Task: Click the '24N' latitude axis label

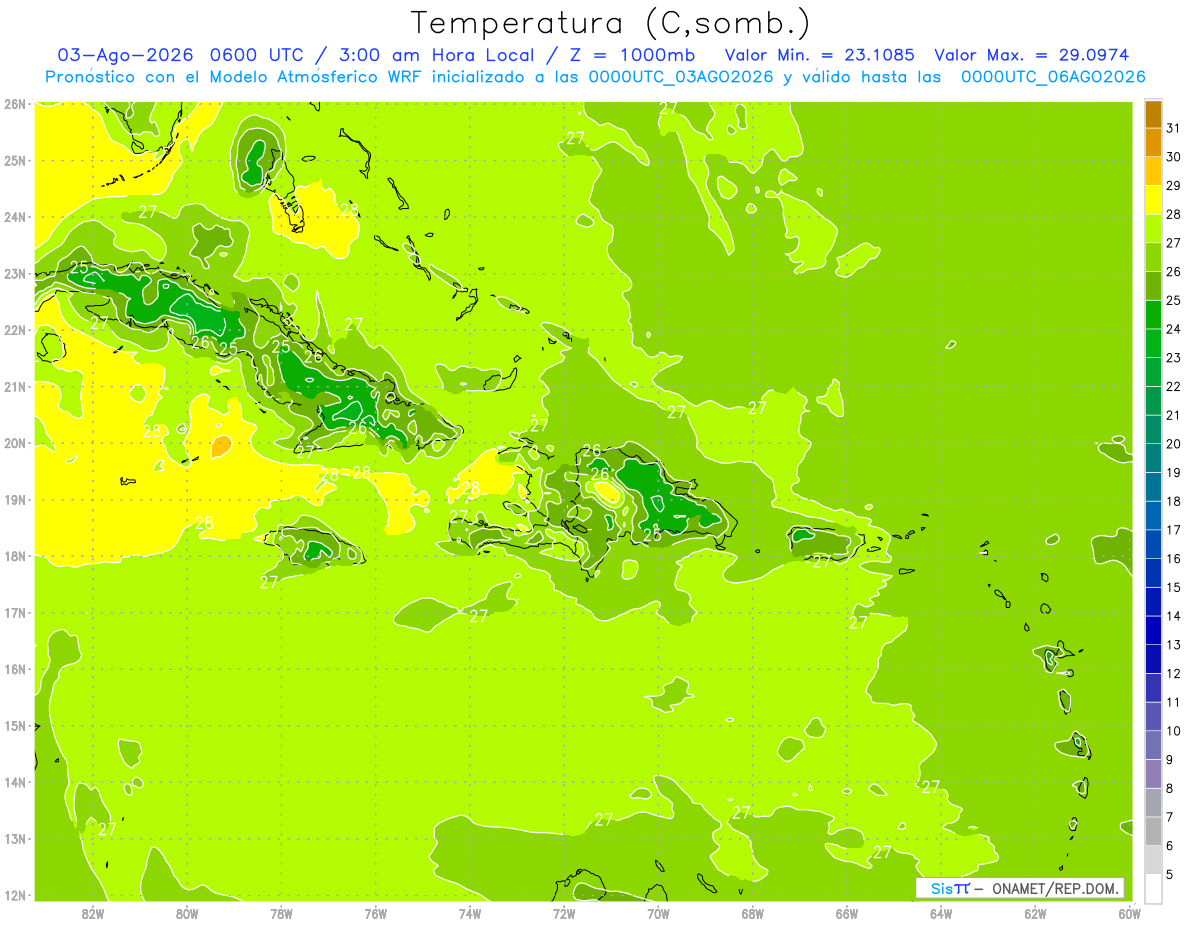Action: click(x=14, y=217)
